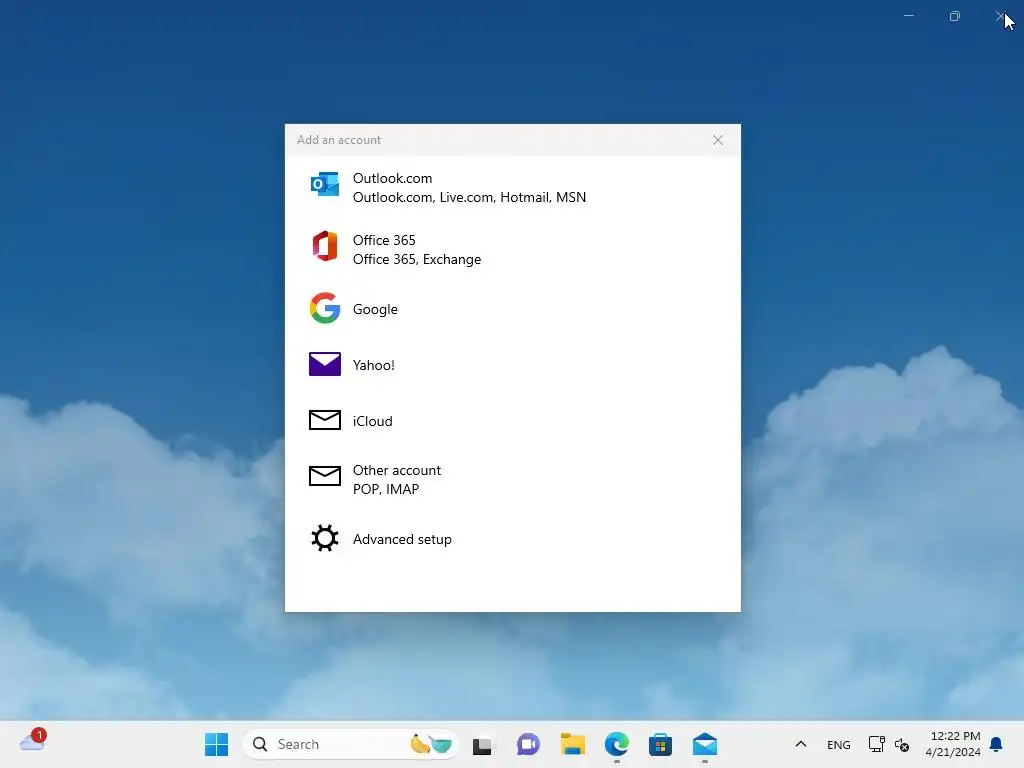Open the Windows Start menu

216,744
